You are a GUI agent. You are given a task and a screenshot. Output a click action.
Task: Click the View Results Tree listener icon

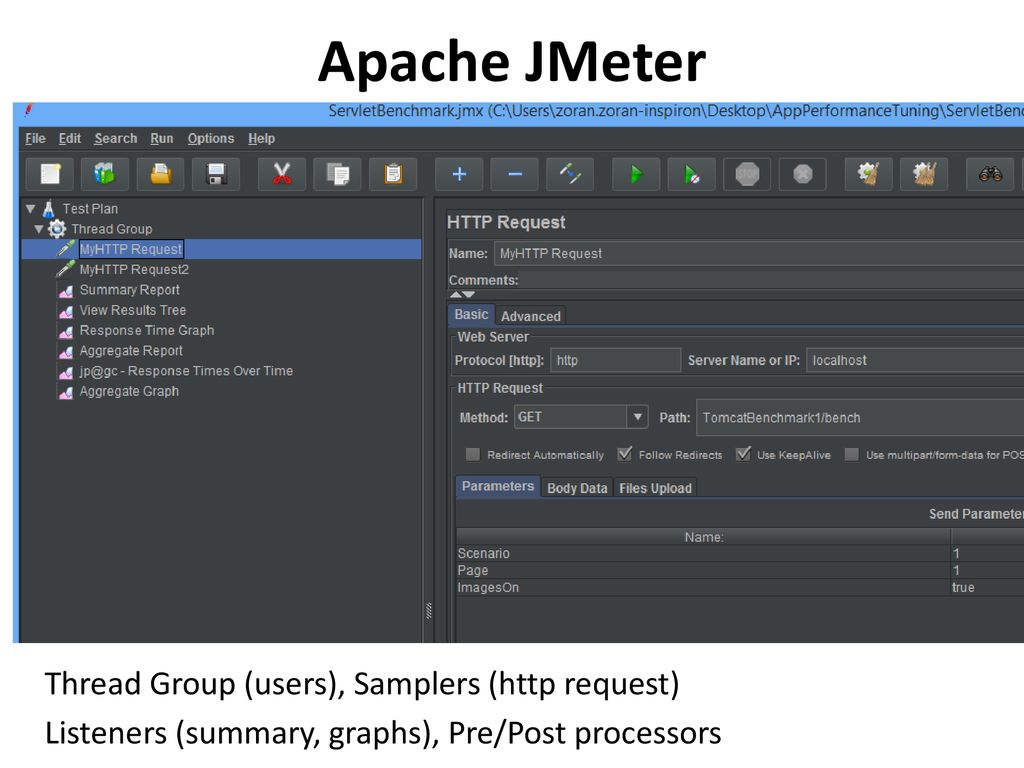tap(66, 311)
